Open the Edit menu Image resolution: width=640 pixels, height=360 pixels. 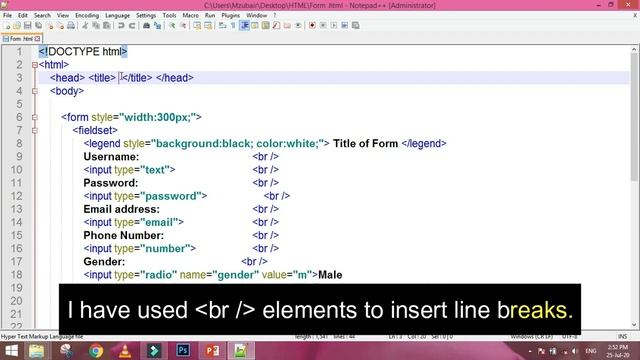click(x=23, y=16)
